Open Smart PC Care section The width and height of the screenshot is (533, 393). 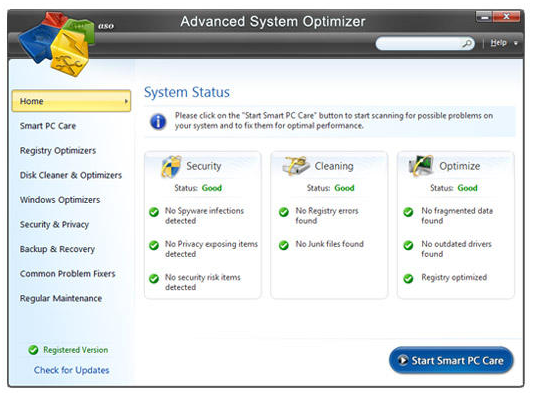coord(48,126)
